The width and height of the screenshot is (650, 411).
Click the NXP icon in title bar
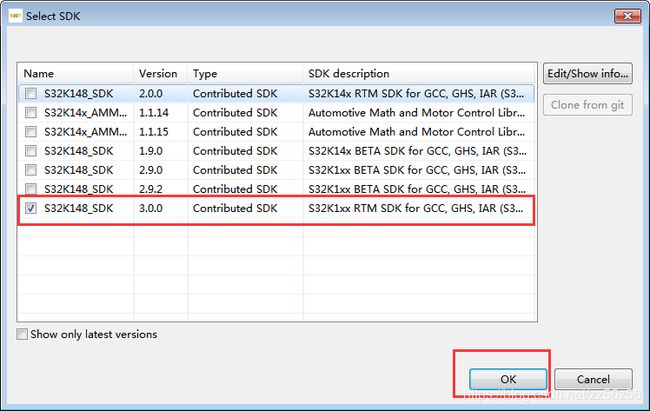coord(15,16)
